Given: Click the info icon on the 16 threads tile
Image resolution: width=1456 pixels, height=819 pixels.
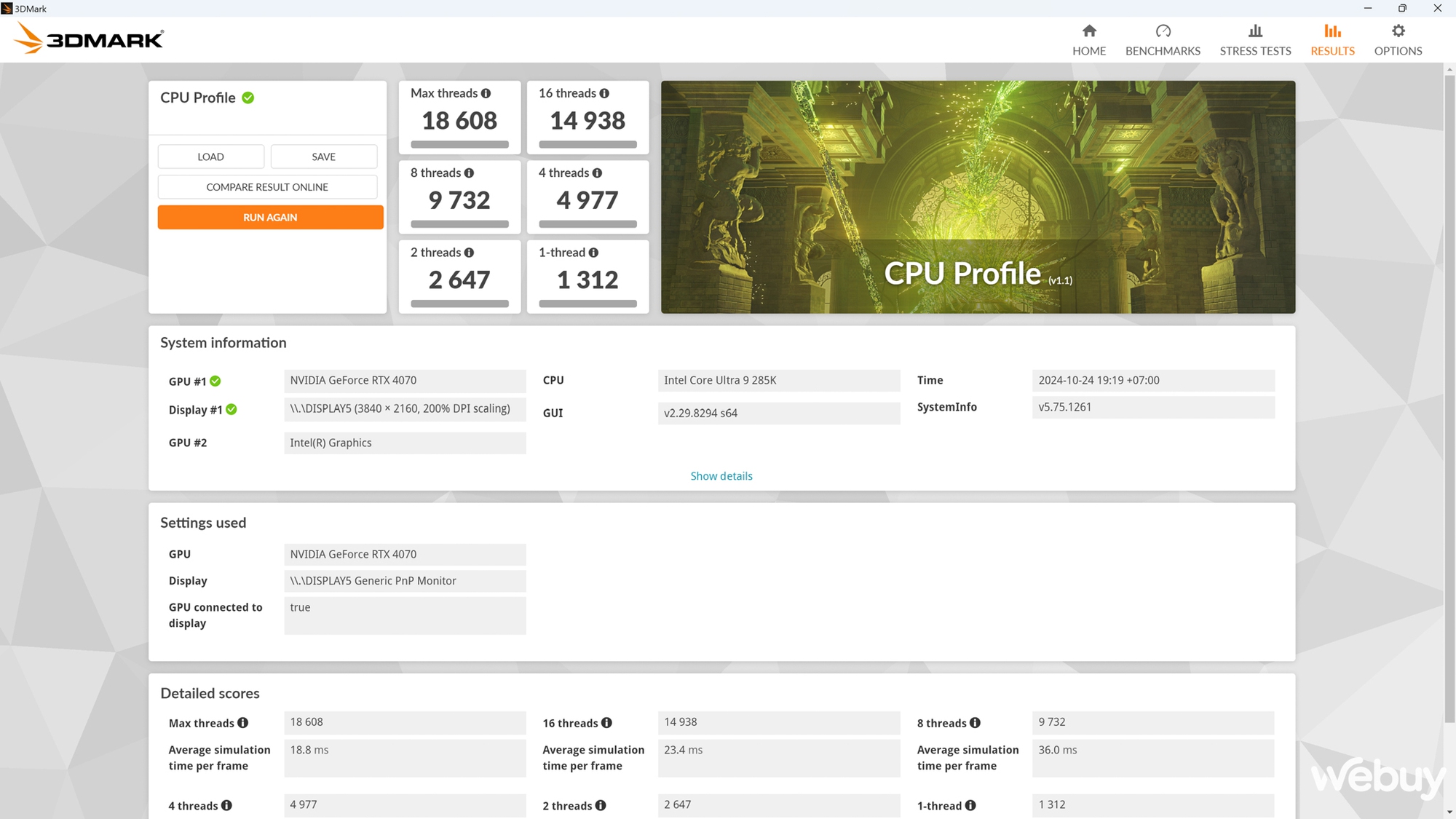Looking at the screenshot, I should click(604, 93).
